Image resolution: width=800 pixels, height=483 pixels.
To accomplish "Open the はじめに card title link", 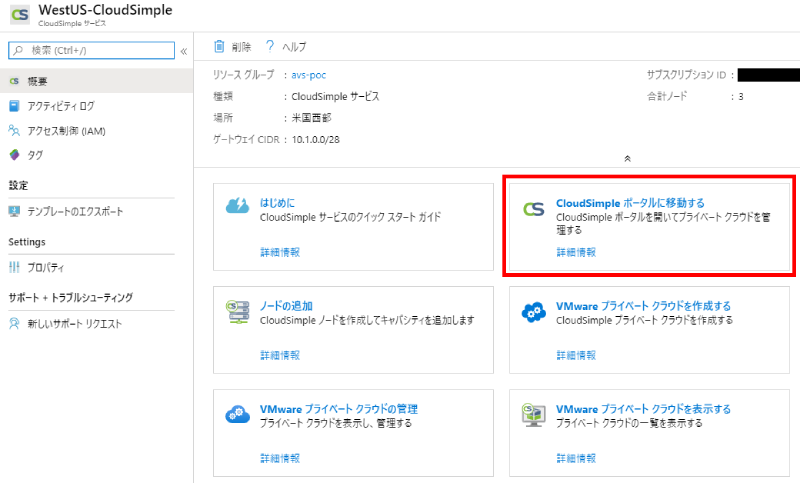I will click(x=277, y=202).
